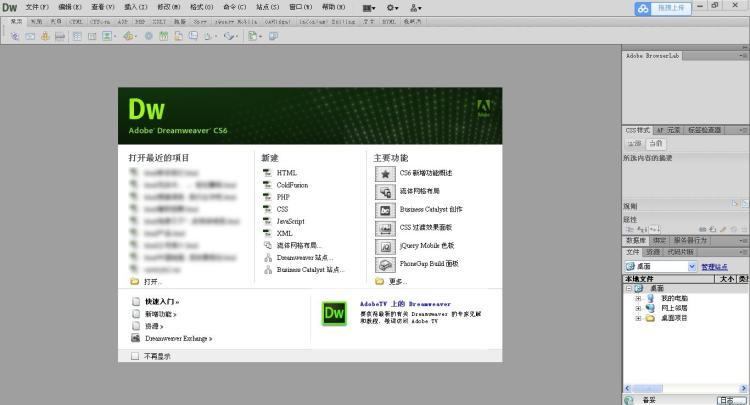Open the site management dropdown in menu bar
The image size is (750, 405).
click(416, 8)
